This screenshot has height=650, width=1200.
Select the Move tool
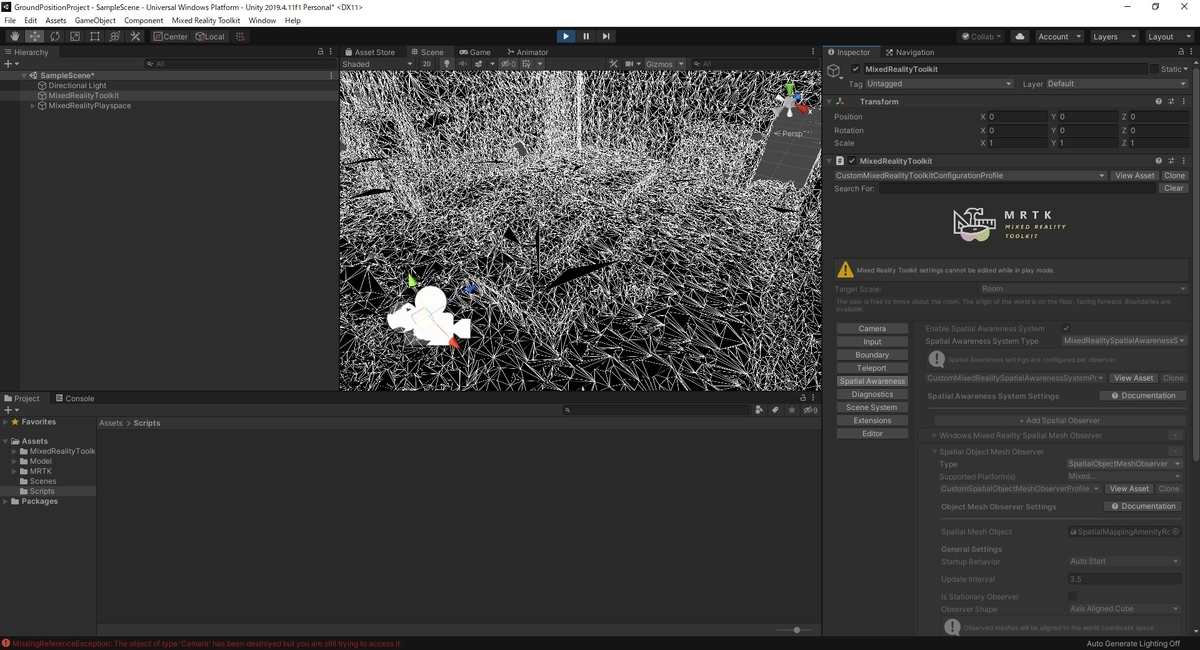click(34, 36)
